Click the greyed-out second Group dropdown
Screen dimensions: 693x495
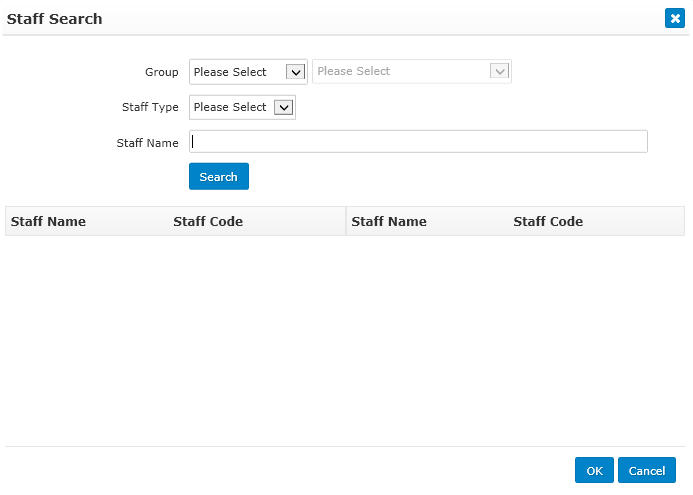point(411,71)
